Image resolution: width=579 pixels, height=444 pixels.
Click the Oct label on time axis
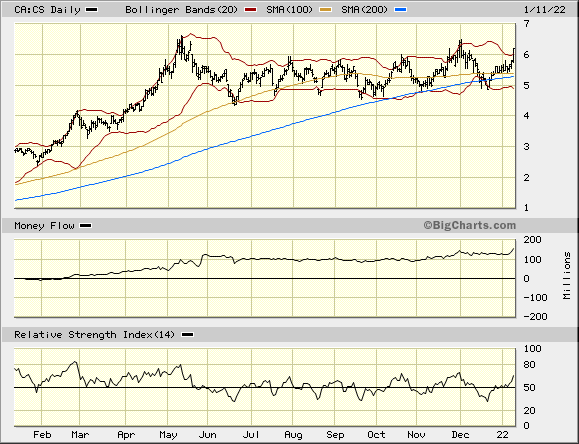(x=376, y=435)
